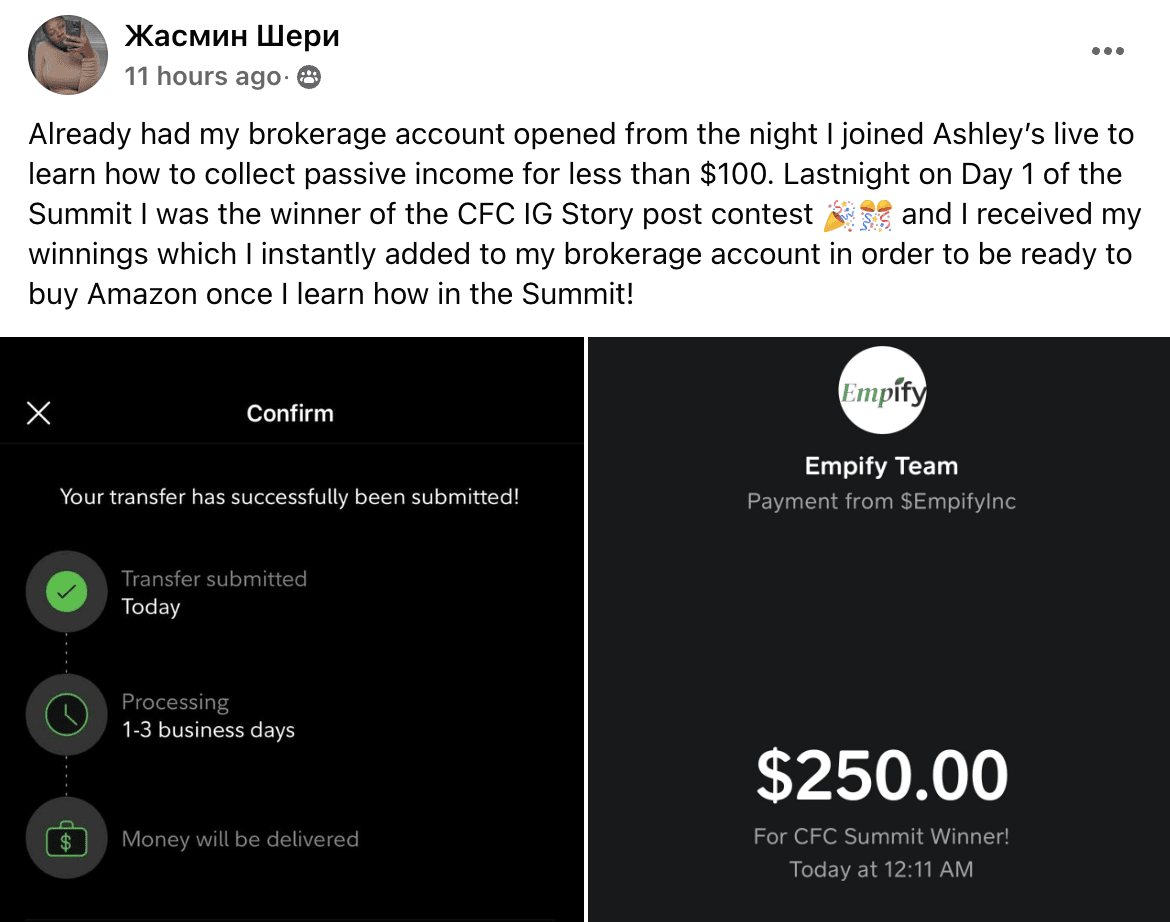
Task: Open the right $250.00 payment image
Action: coord(879,630)
